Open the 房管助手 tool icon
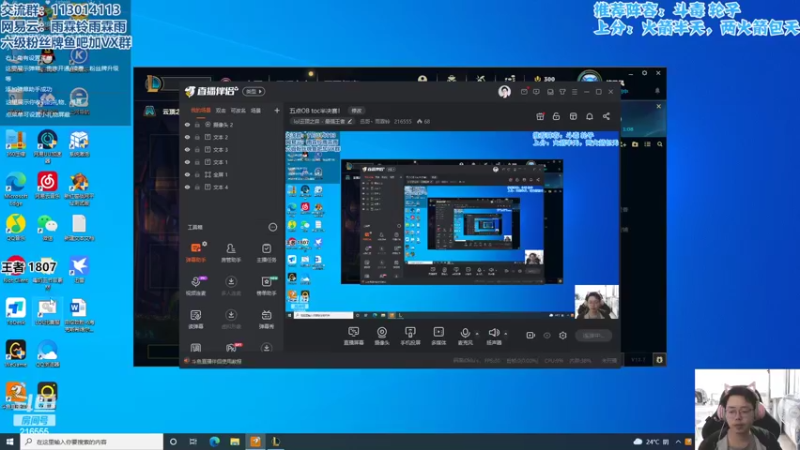Screen dimensions: 800x450 coord(231,252)
